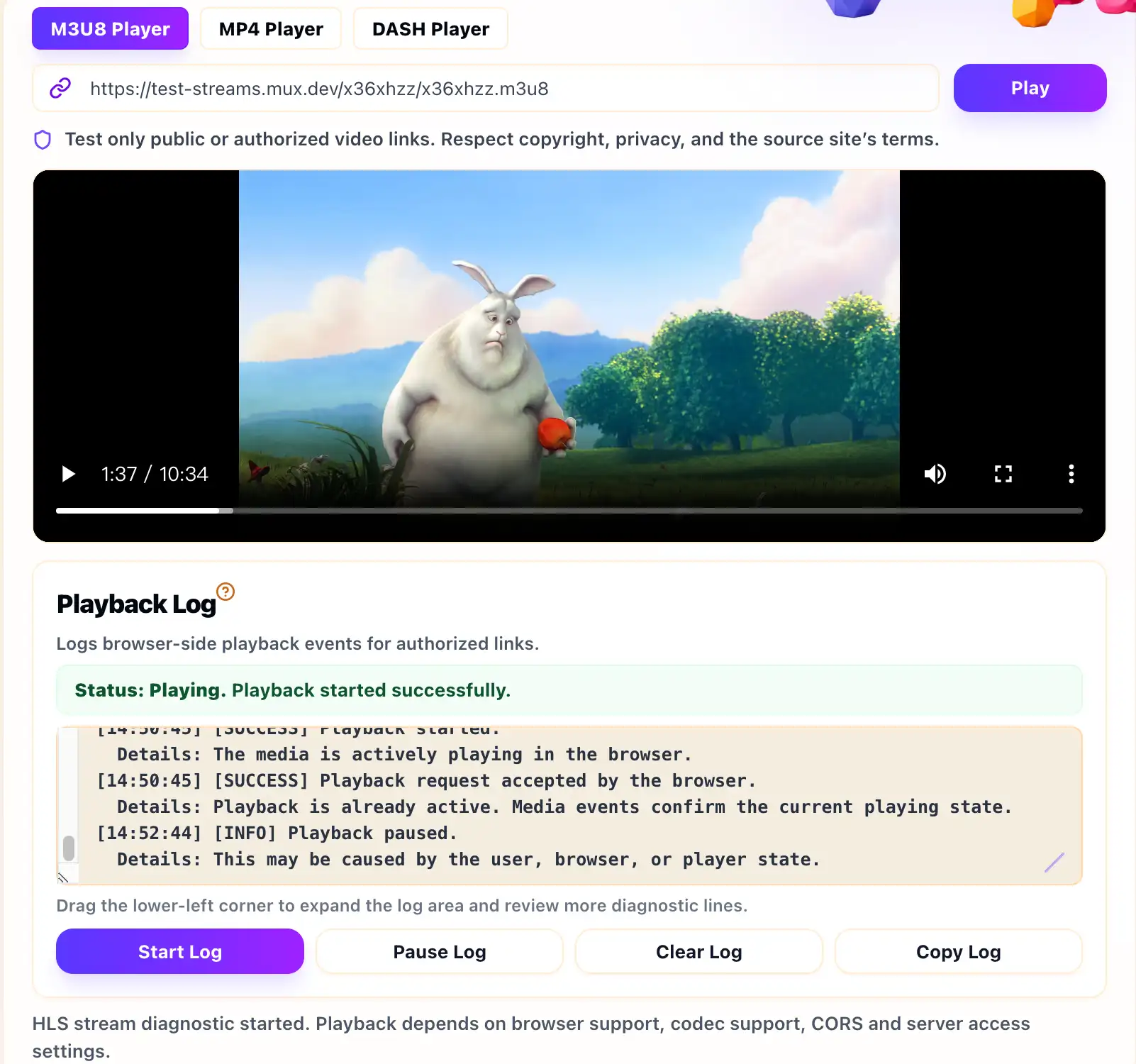The width and height of the screenshot is (1136, 1064).
Task: Click 'Drag the lower-left corner' hint text
Action: pos(401,906)
